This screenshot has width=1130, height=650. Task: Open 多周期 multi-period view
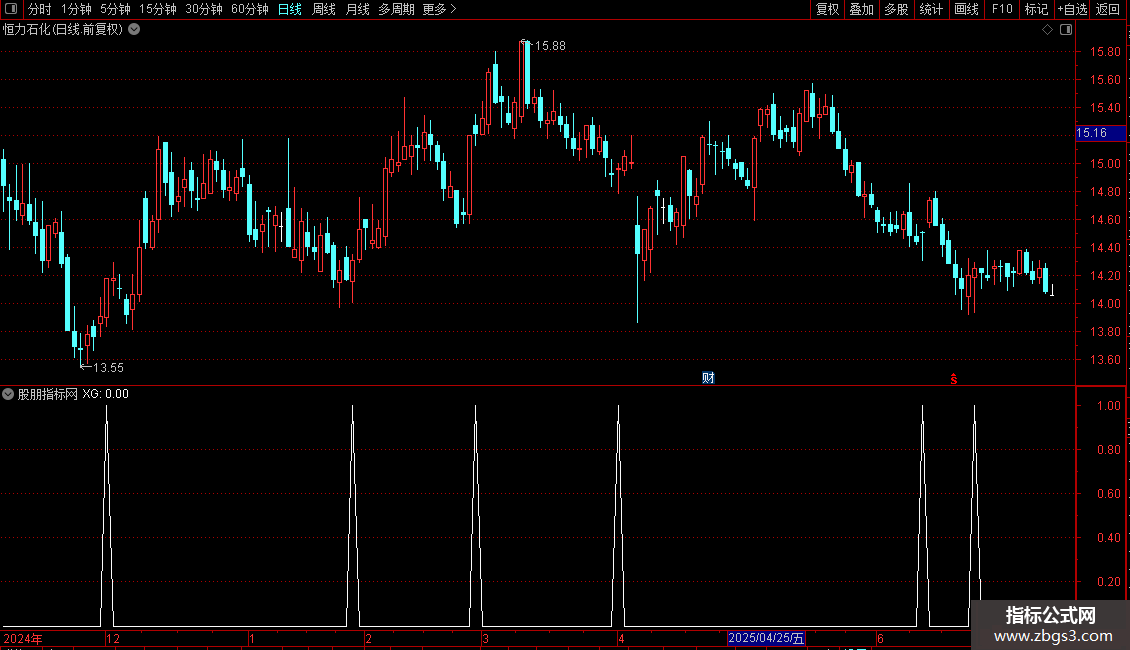pos(396,9)
